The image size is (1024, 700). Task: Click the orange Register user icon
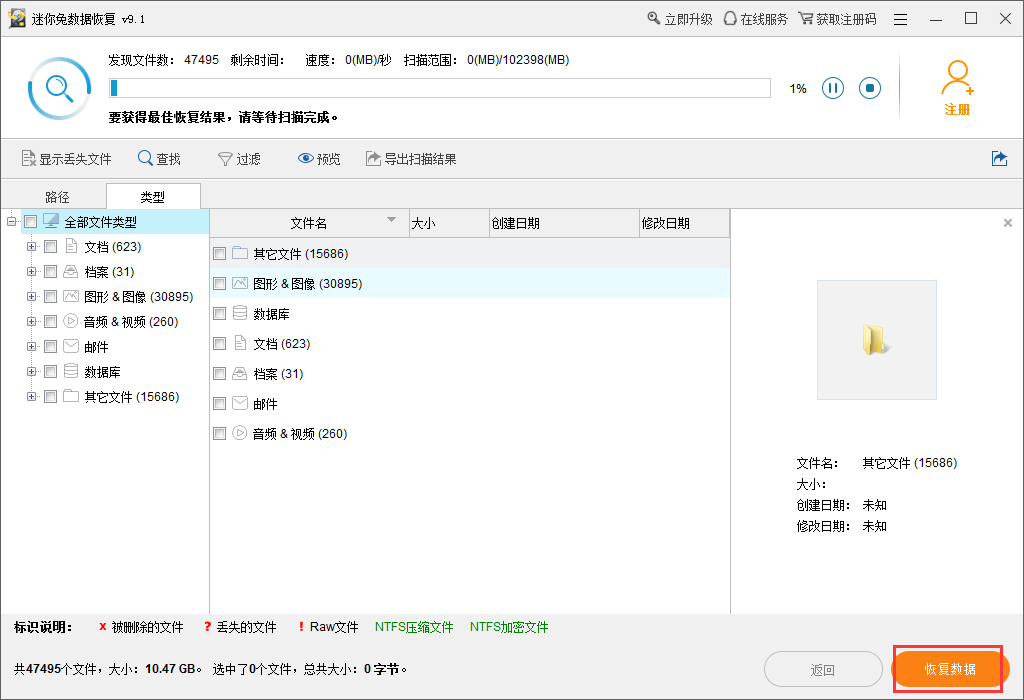point(957,88)
